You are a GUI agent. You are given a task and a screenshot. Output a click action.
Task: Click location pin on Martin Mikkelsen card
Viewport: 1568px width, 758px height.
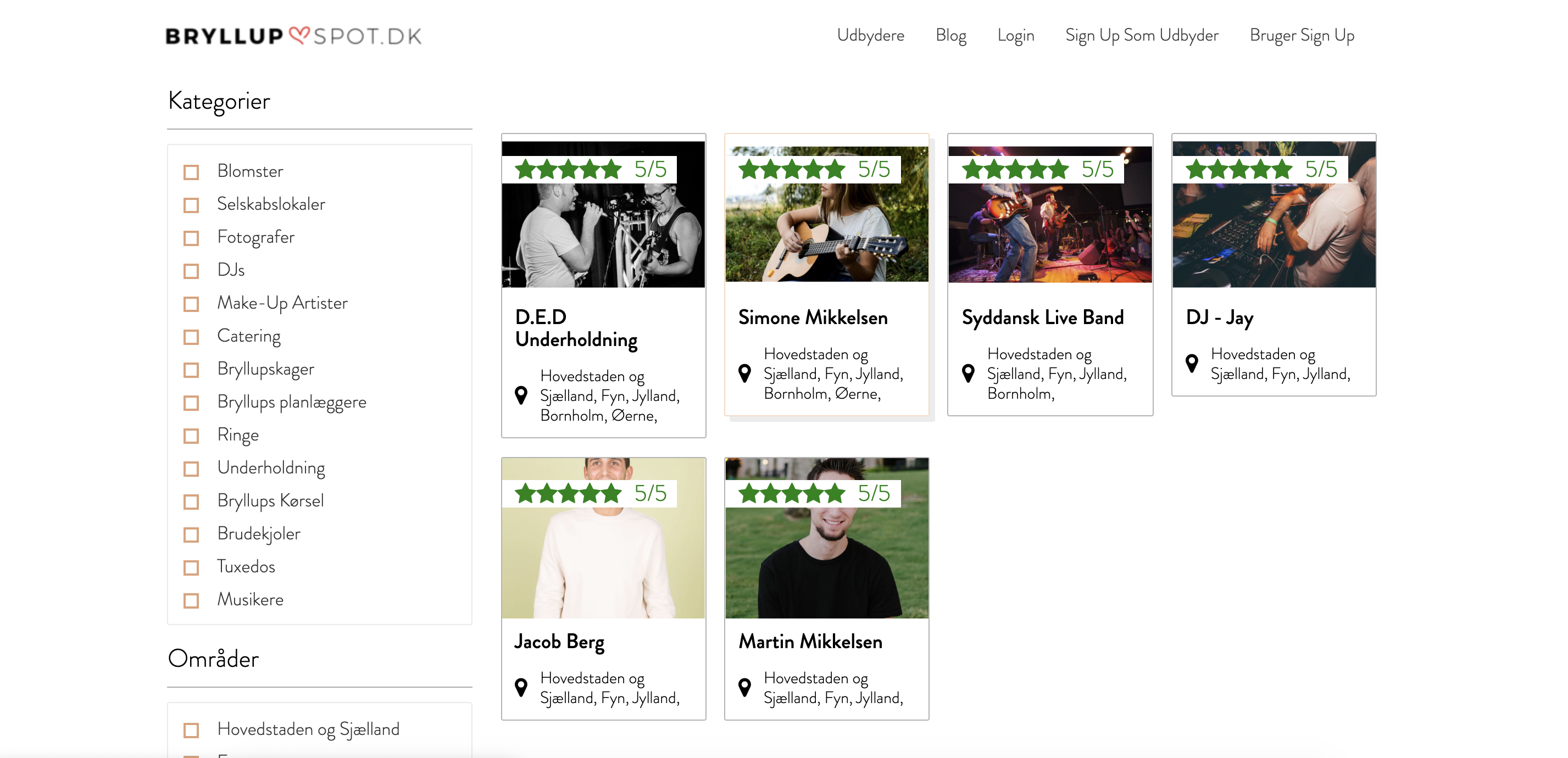point(744,688)
